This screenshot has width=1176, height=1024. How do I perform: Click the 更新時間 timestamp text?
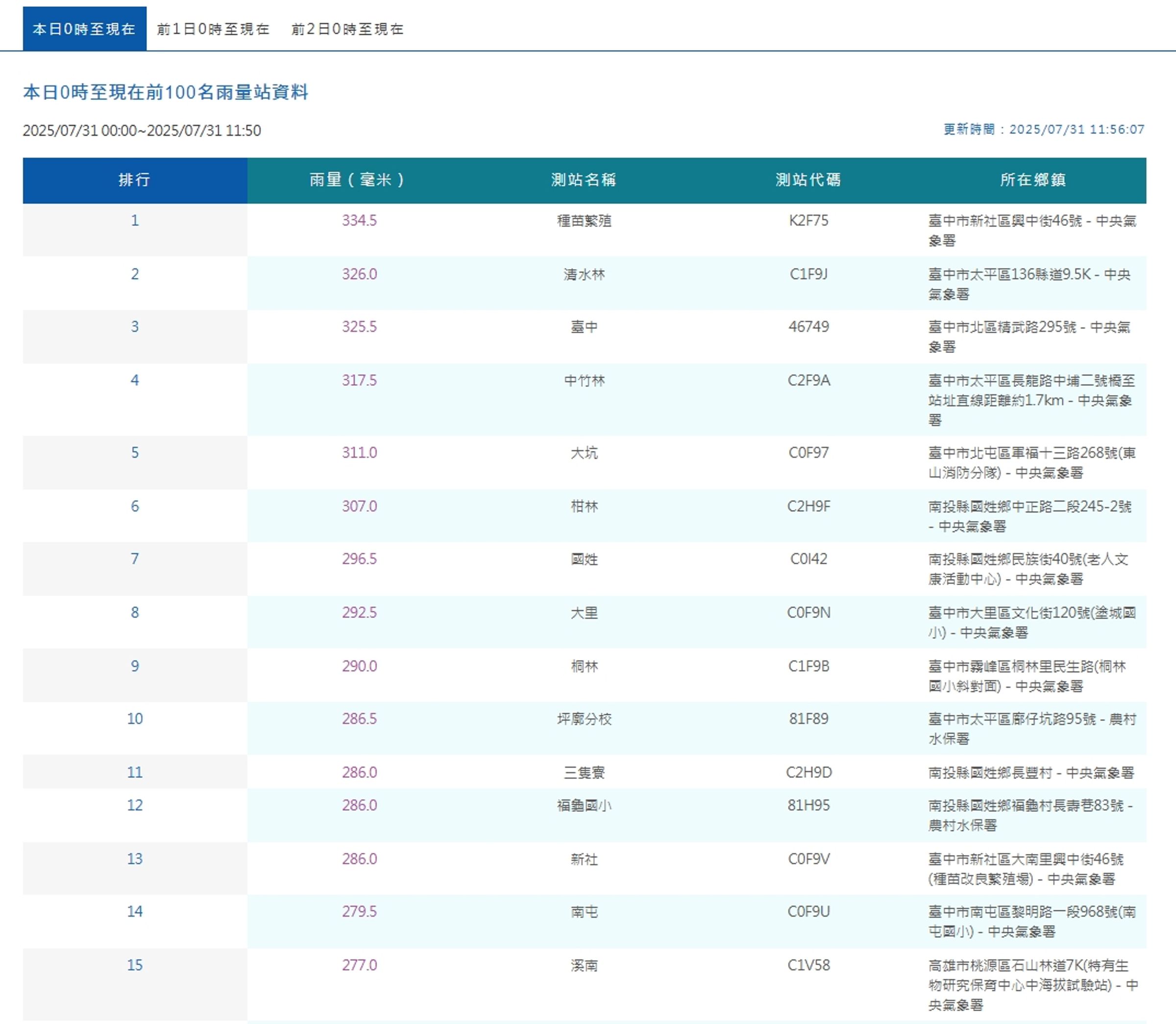pyautogui.click(x=1044, y=130)
